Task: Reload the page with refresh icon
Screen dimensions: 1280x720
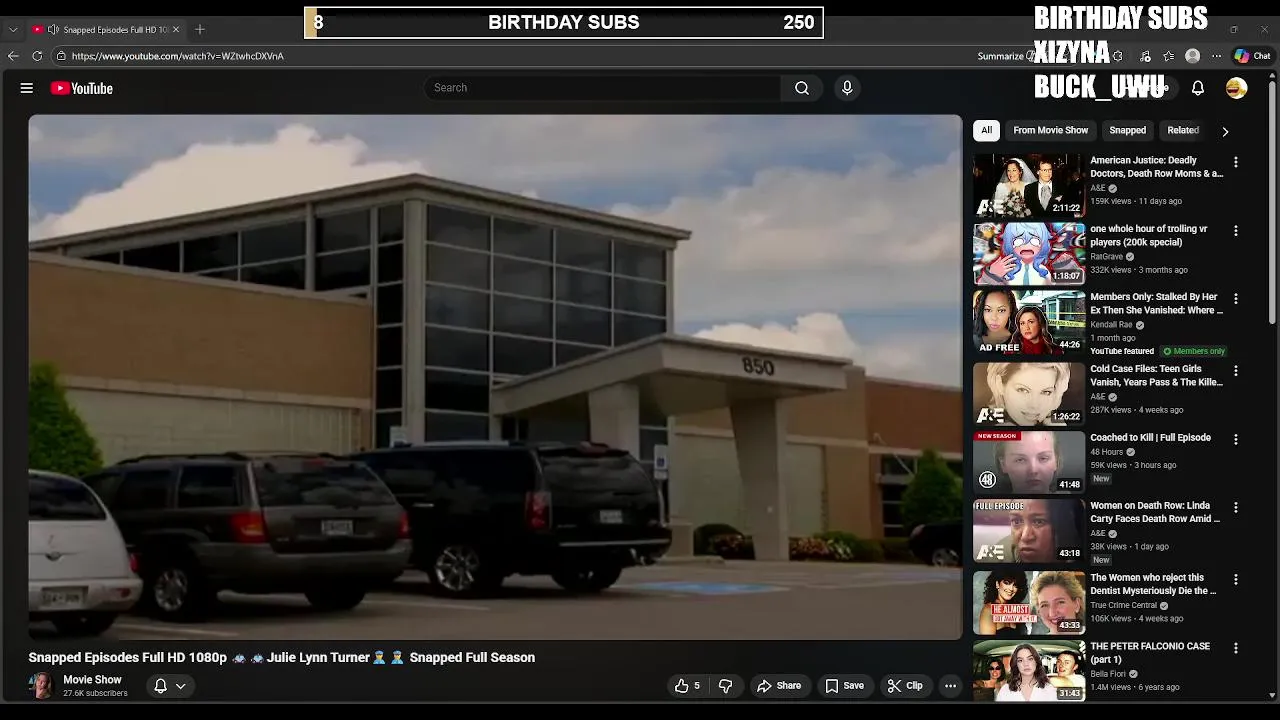Action: pos(37,56)
